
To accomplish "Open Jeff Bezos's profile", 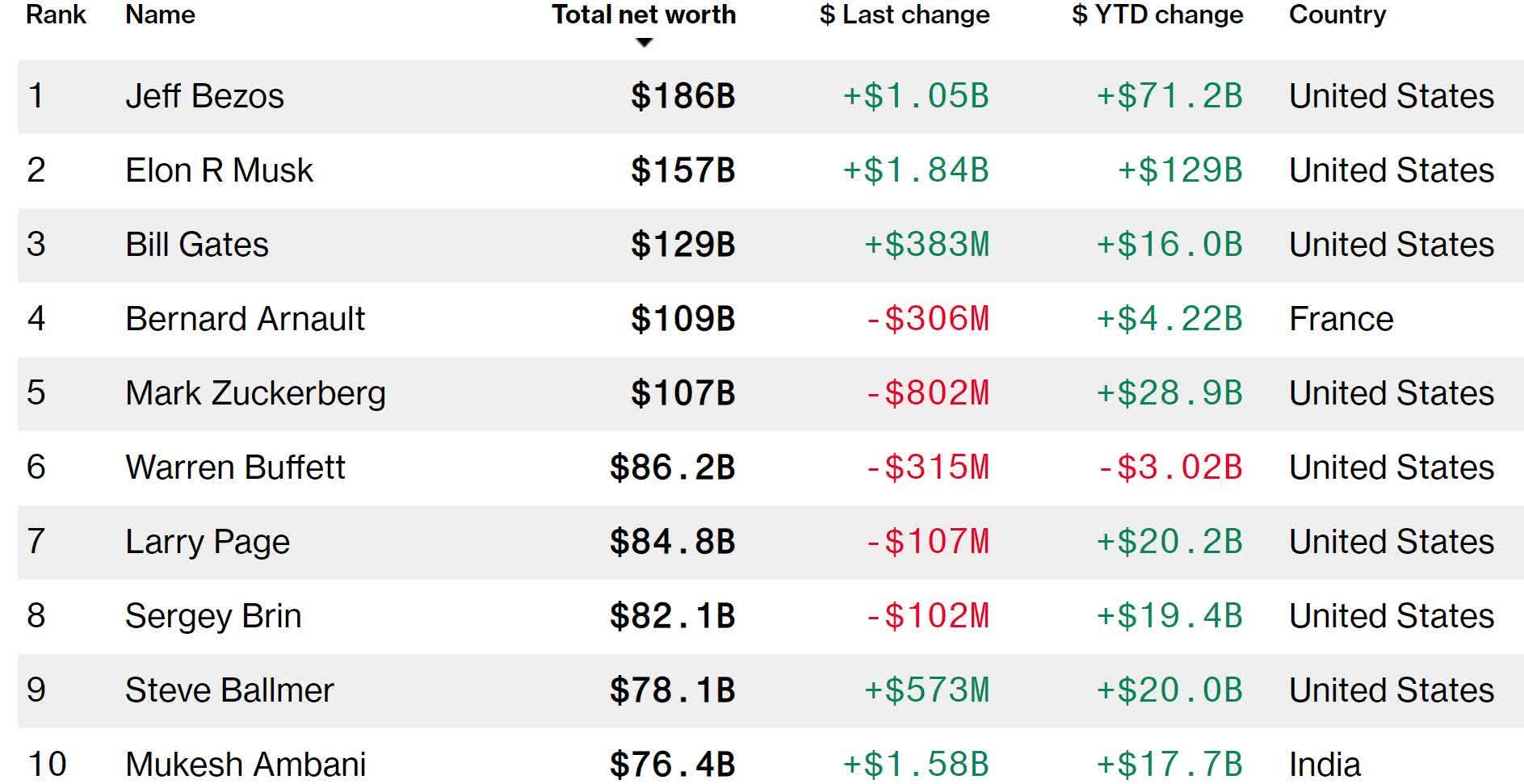I will [x=204, y=96].
